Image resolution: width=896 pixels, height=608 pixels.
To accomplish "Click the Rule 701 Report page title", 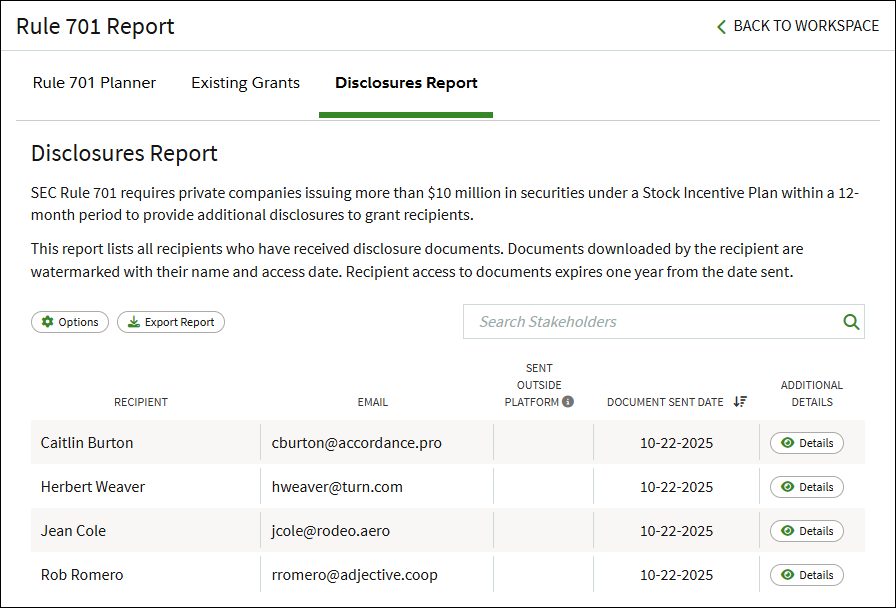I will tap(95, 26).
